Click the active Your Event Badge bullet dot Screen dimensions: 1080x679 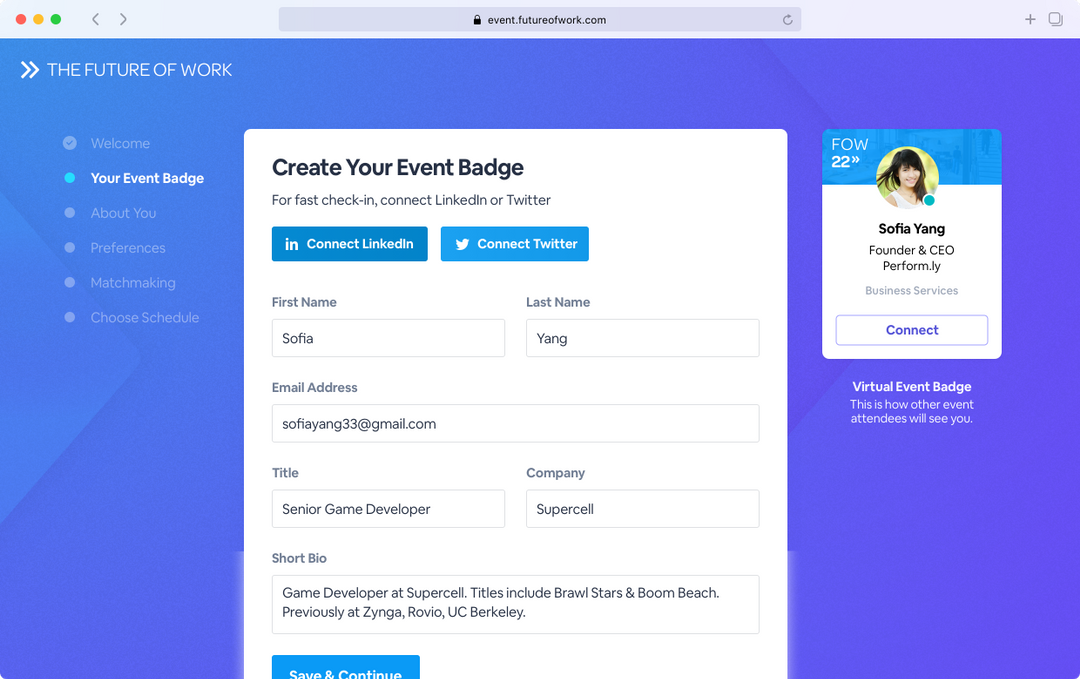(x=70, y=178)
